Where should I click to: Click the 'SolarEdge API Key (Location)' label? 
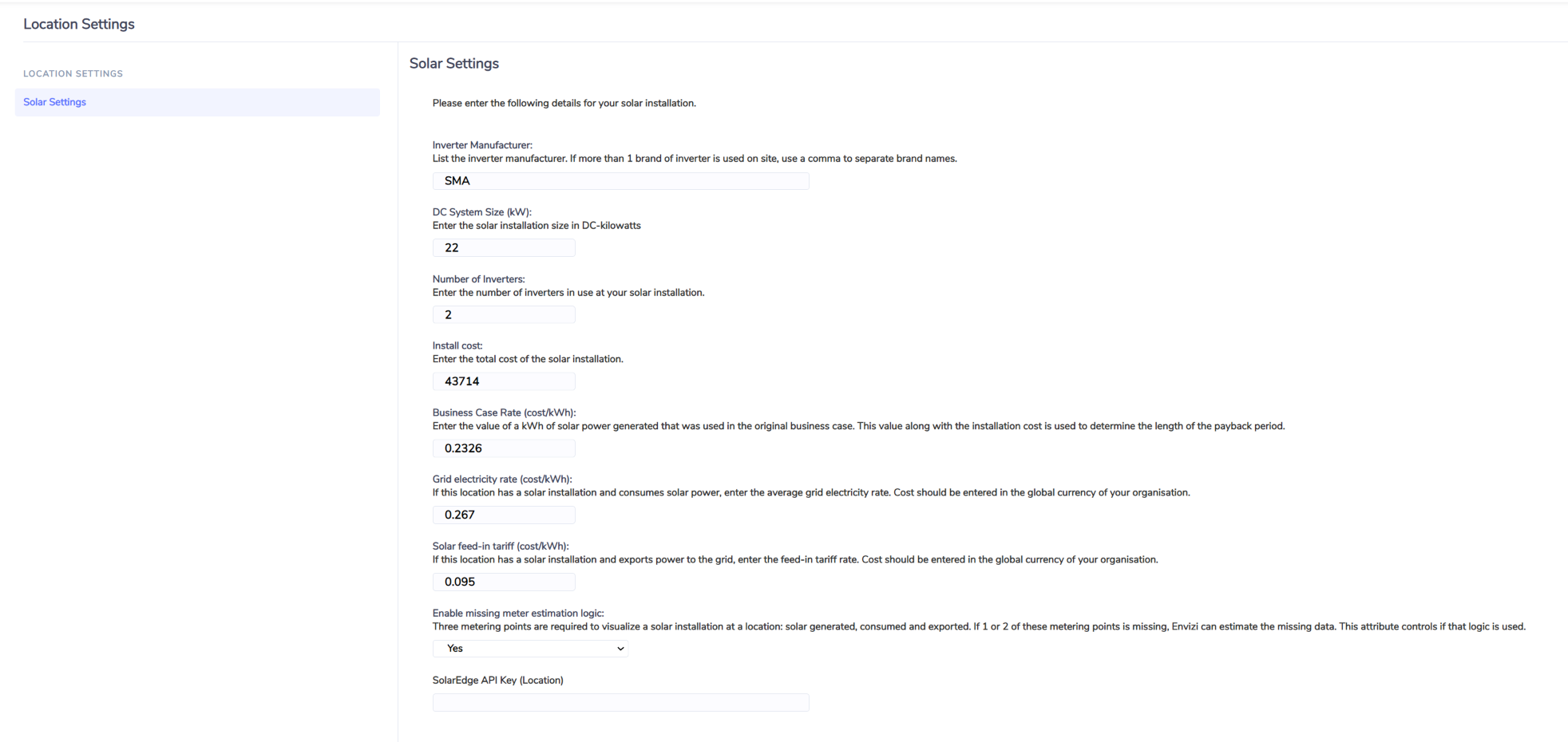click(x=498, y=681)
